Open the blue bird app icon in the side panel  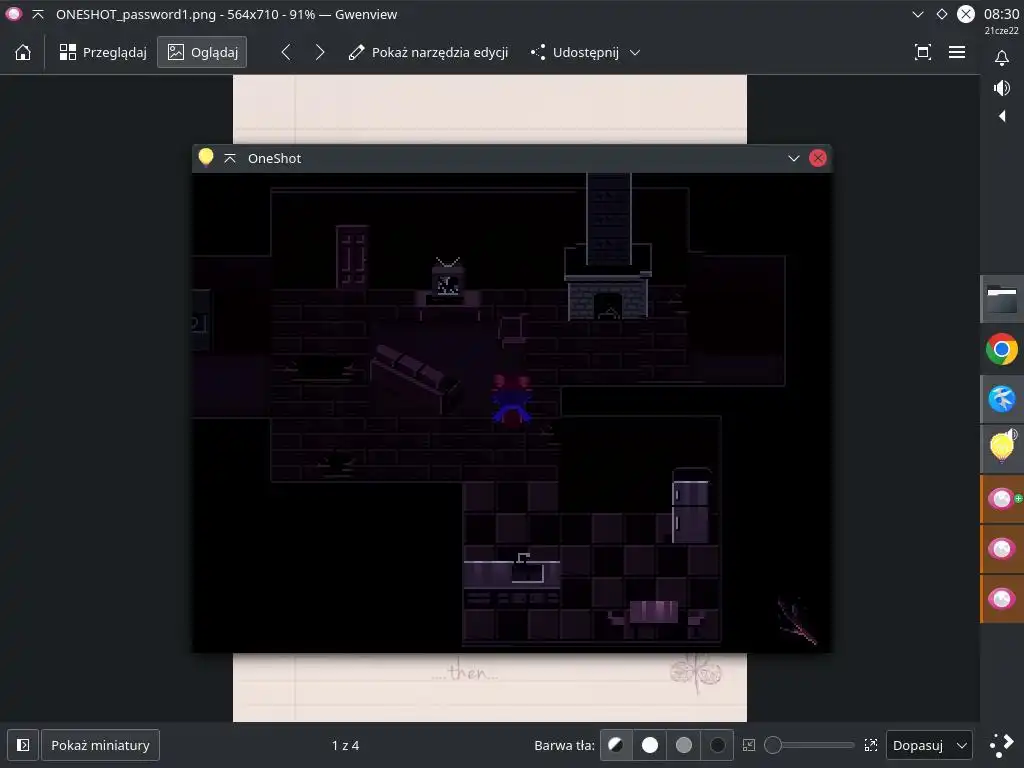tap(1002, 399)
